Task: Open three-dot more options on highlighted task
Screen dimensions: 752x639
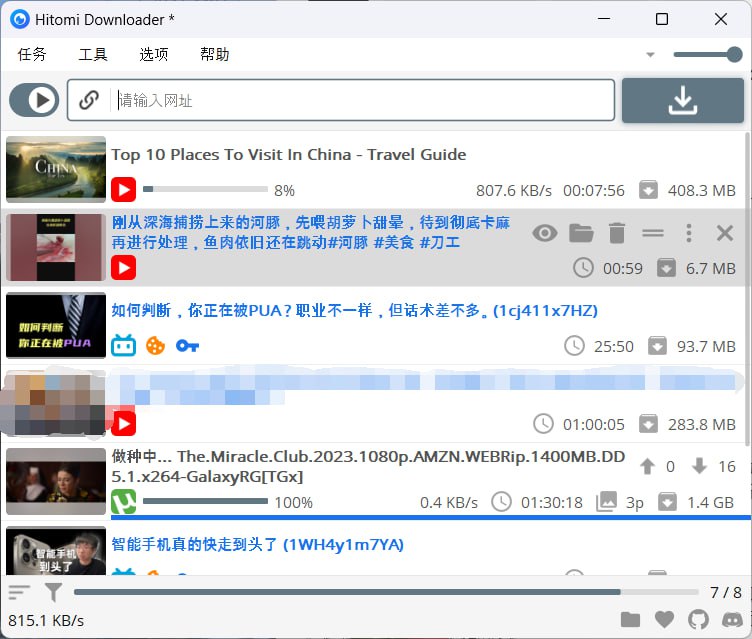Action: pos(689,233)
